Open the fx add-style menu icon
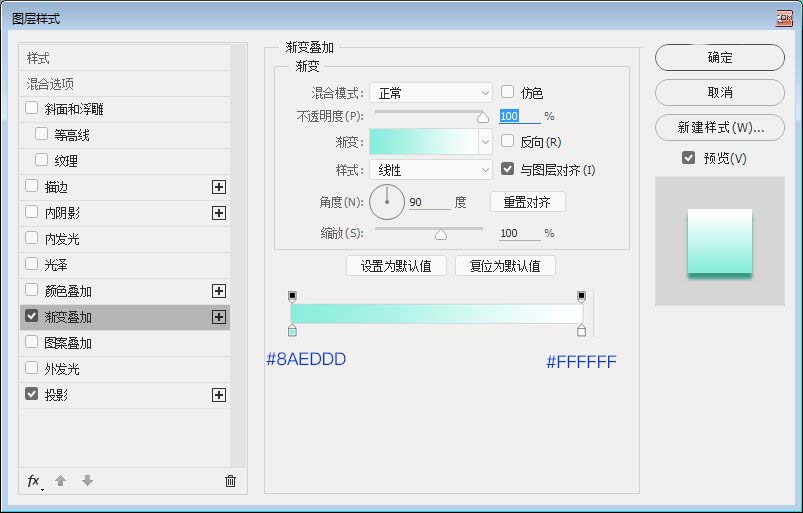This screenshot has width=803, height=513. [34, 481]
